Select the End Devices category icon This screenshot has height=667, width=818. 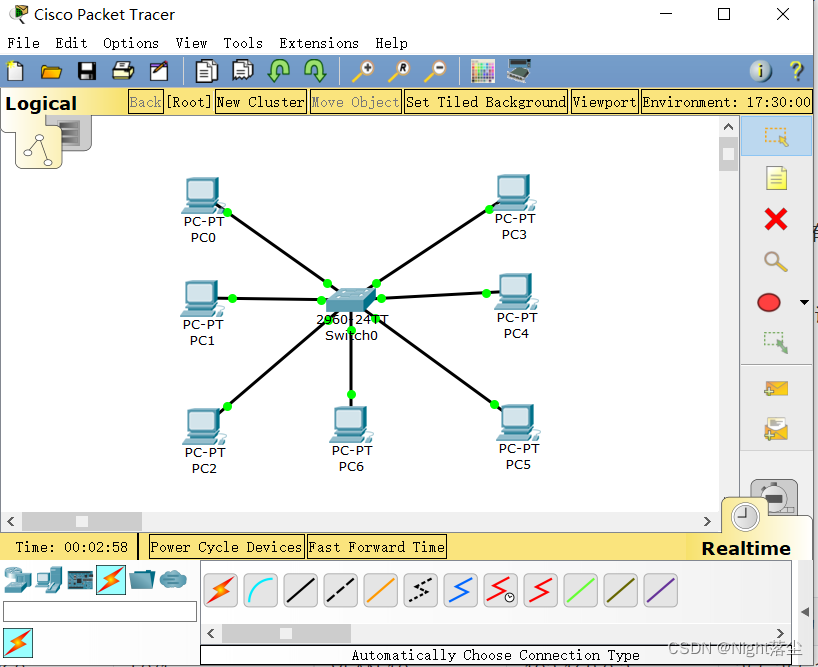tap(49, 580)
